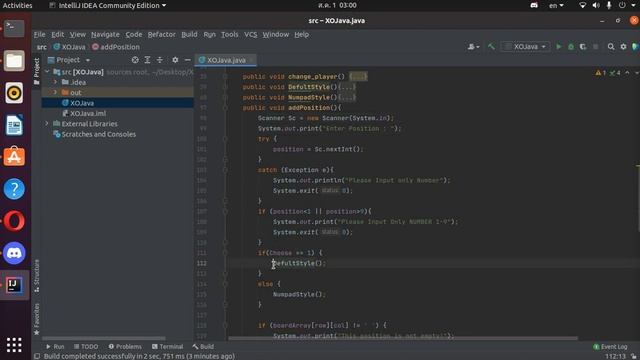Stop the running process with the stop icon
The width and height of the screenshot is (640, 360).
click(x=596, y=47)
